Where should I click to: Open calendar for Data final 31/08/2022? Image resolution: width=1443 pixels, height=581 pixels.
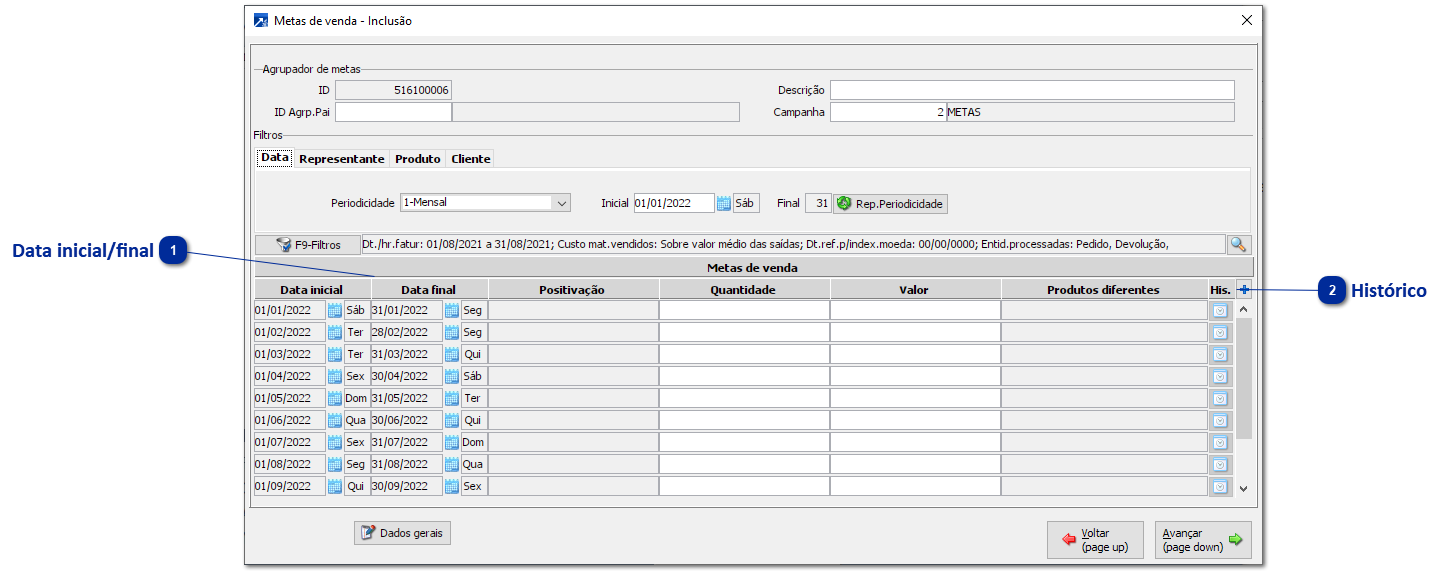(x=452, y=464)
